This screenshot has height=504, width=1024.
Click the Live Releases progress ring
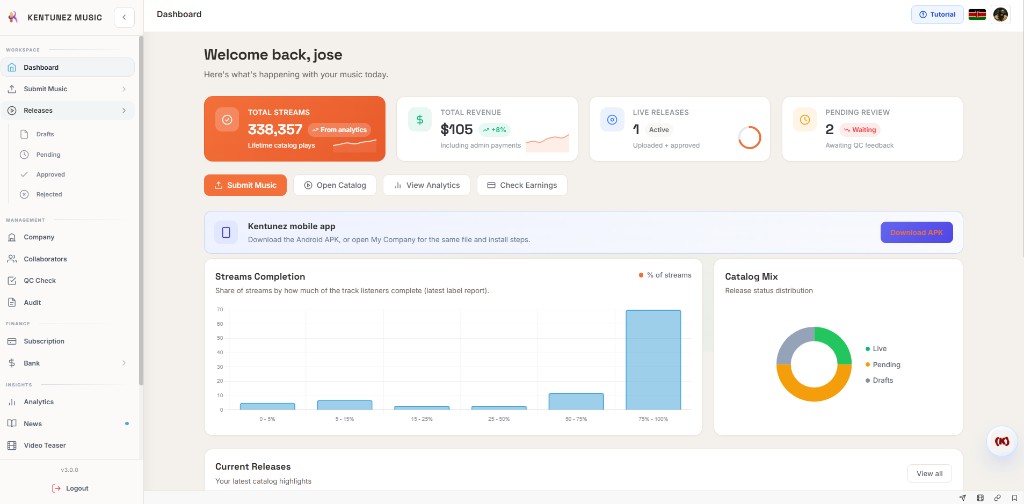750,138
